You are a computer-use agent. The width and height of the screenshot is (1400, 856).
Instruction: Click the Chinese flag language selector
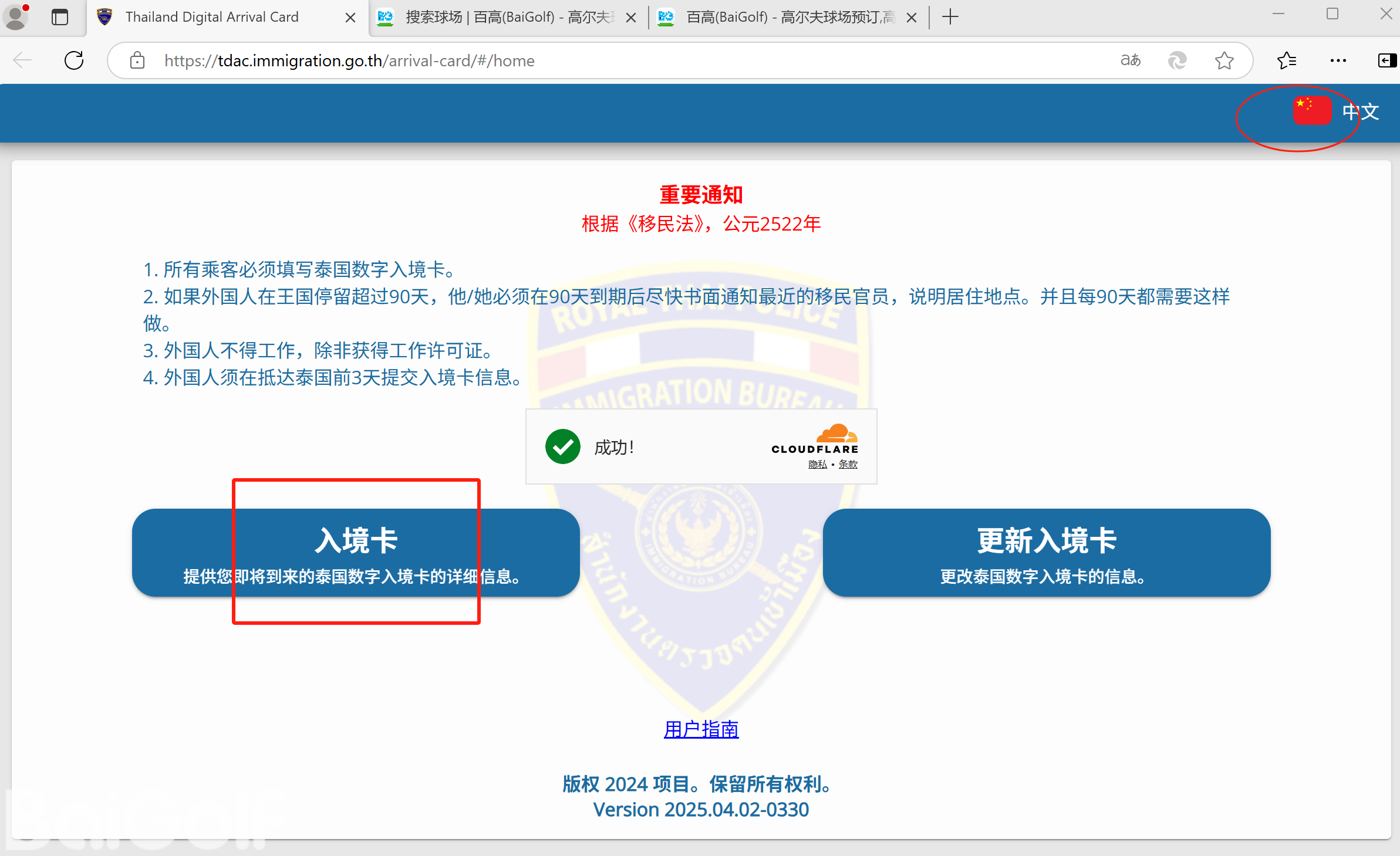tap(1312, 111)
